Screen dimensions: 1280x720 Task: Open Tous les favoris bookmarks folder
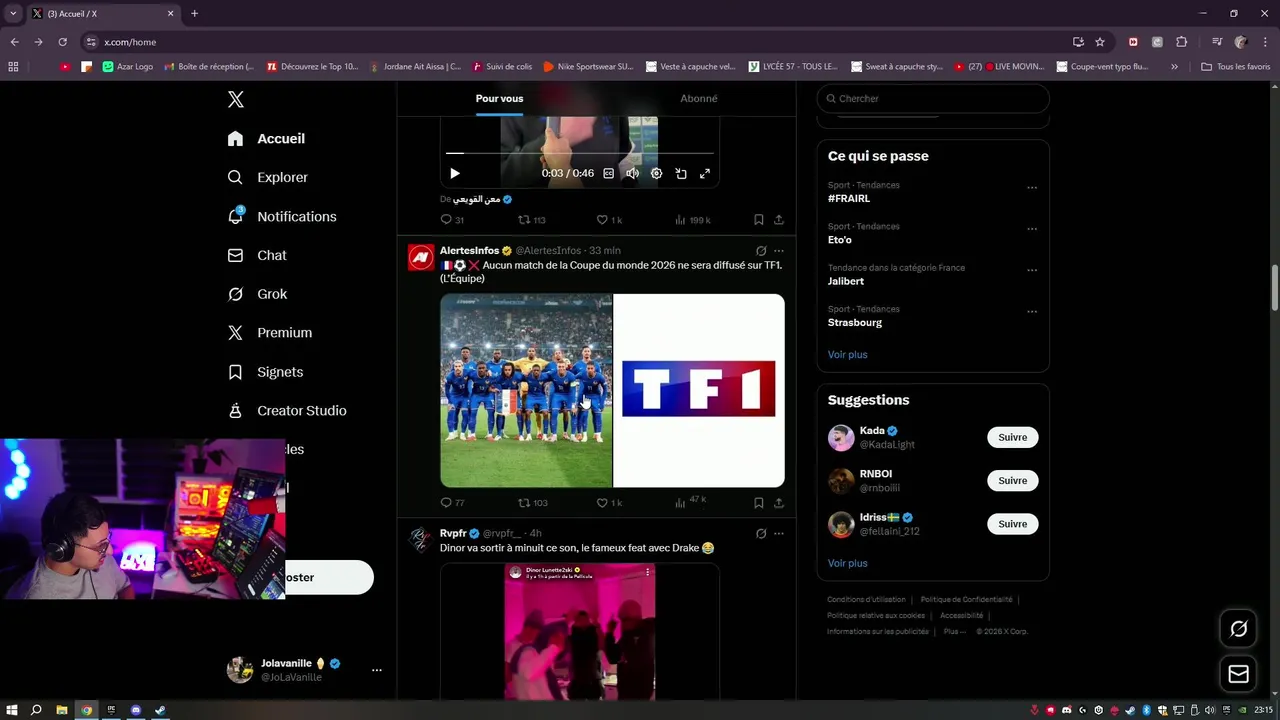[x=1236, y=67]
